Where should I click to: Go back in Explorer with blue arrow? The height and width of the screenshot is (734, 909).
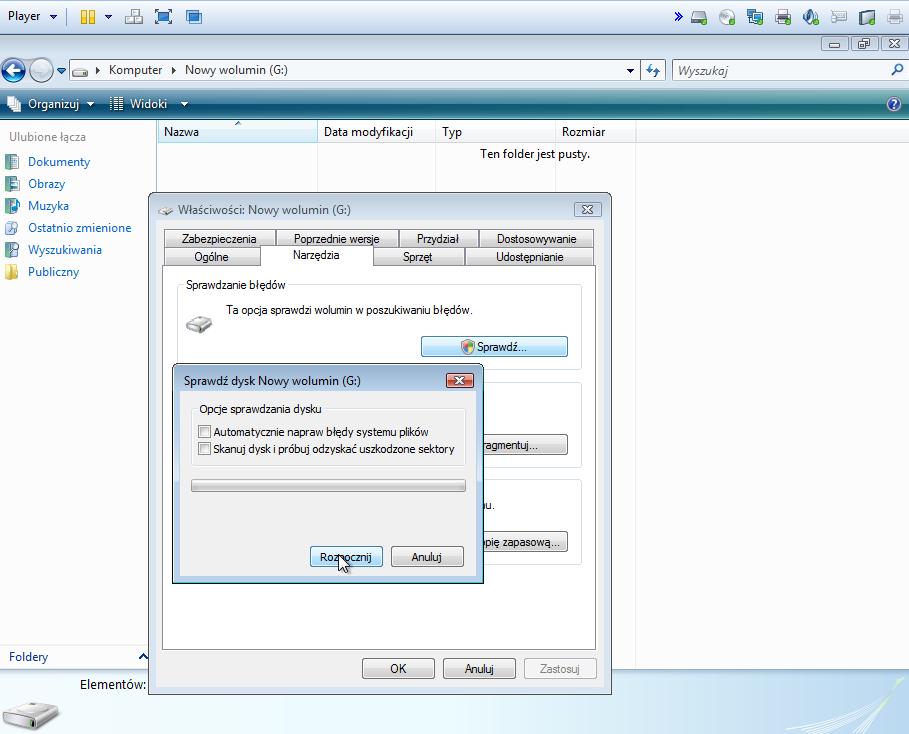point(13,71)
